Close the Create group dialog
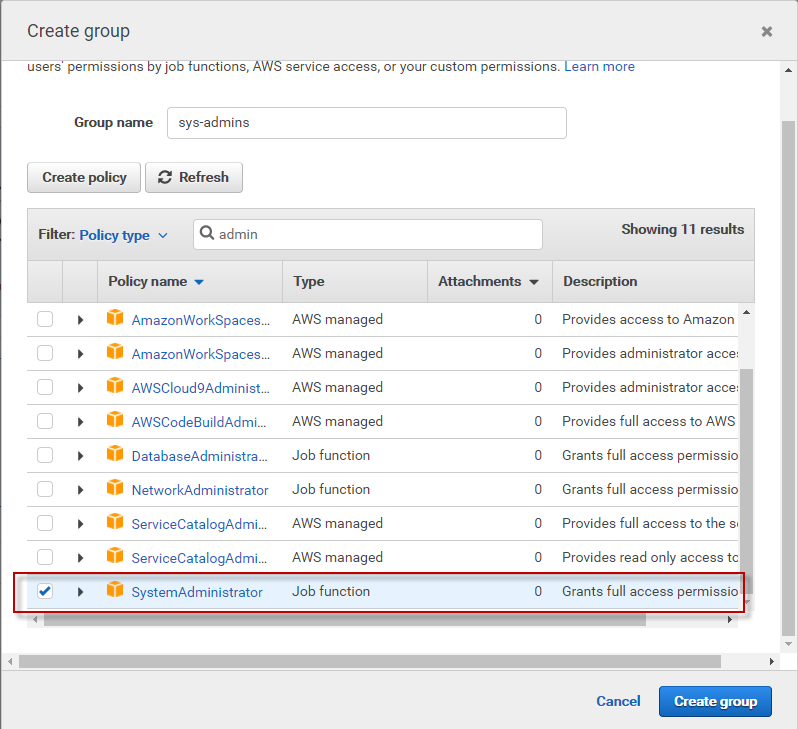Image resolution: width=798 pixels, height=729 pixels. pos(767,32)
